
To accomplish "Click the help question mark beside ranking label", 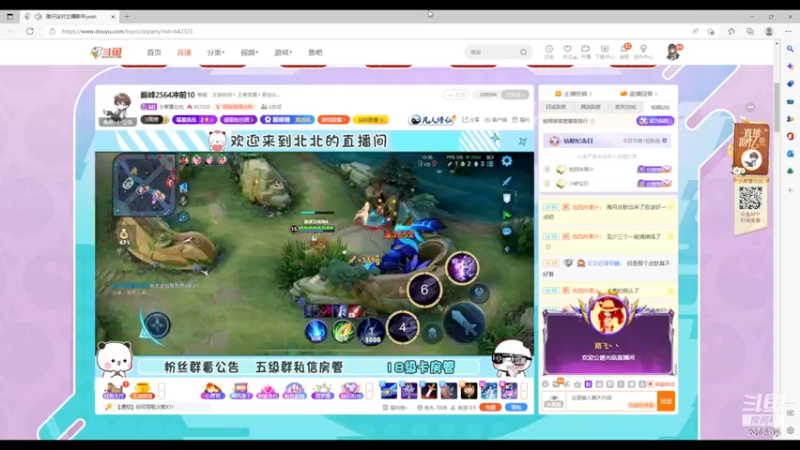I will point(592,121).
